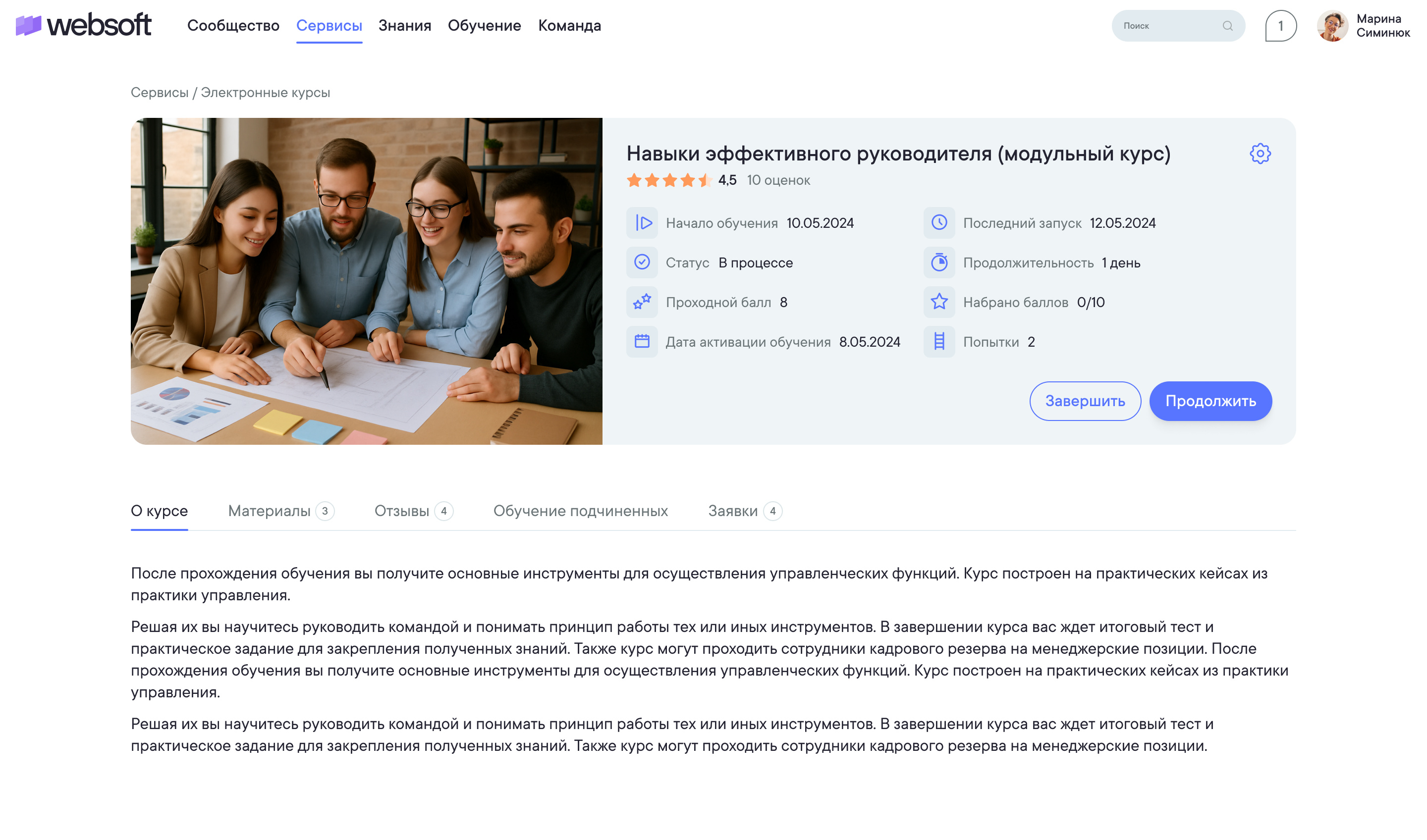Click the play icon beside Начало обучения
The height and width of the screenshot is (840, 1427).
642,223
